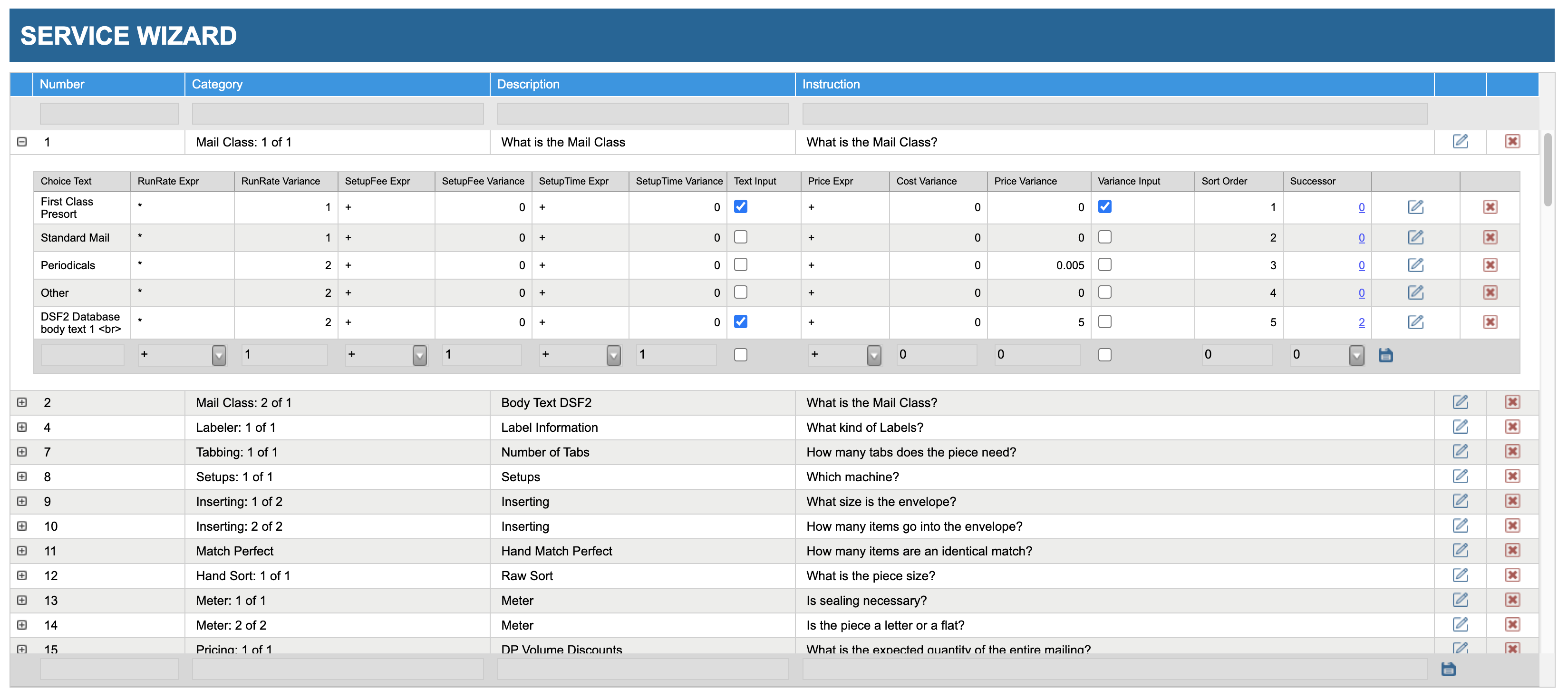Open successor link for Other choice

click(1362, 293)
